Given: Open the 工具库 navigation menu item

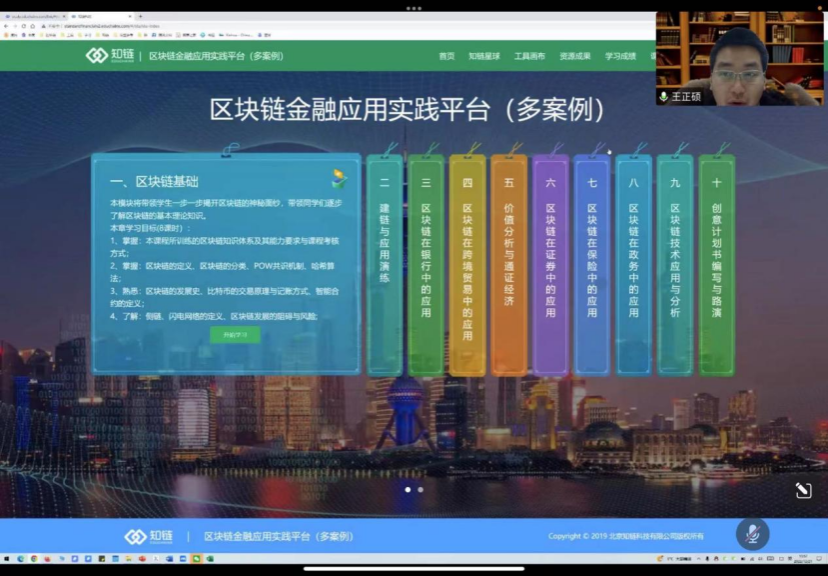Looking at the screenshot, I should [x=529, y=56].
